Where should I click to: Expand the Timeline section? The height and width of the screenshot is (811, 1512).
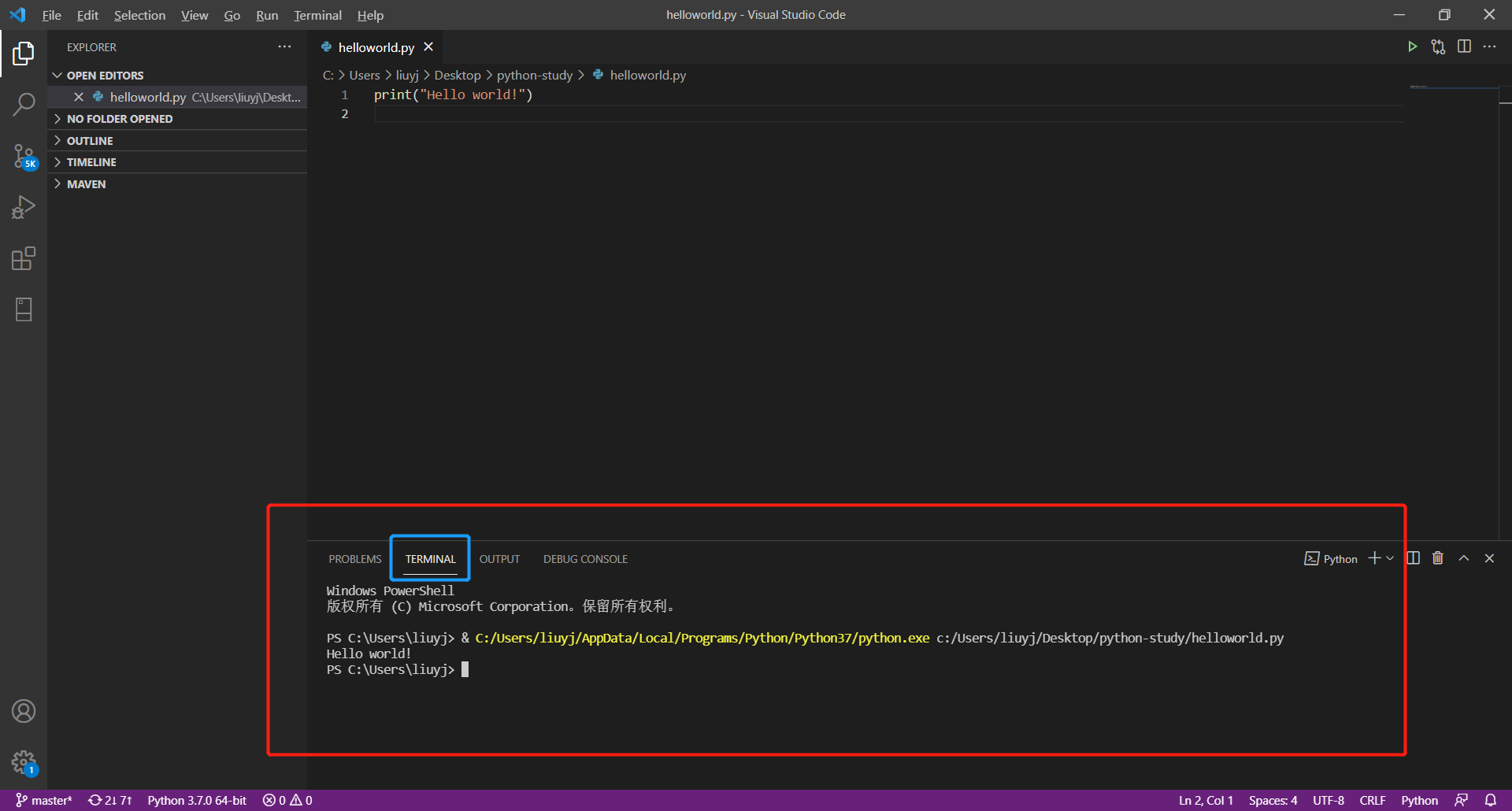click(x=177, y=162)
